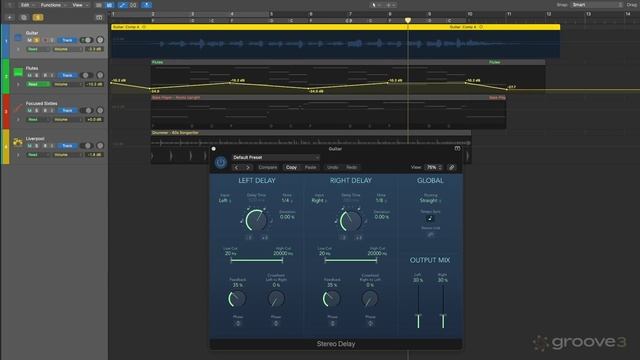Click Left Delay Low Cut/High Cut range slider
Screen dimensions: 640x360
click(256, 260)
